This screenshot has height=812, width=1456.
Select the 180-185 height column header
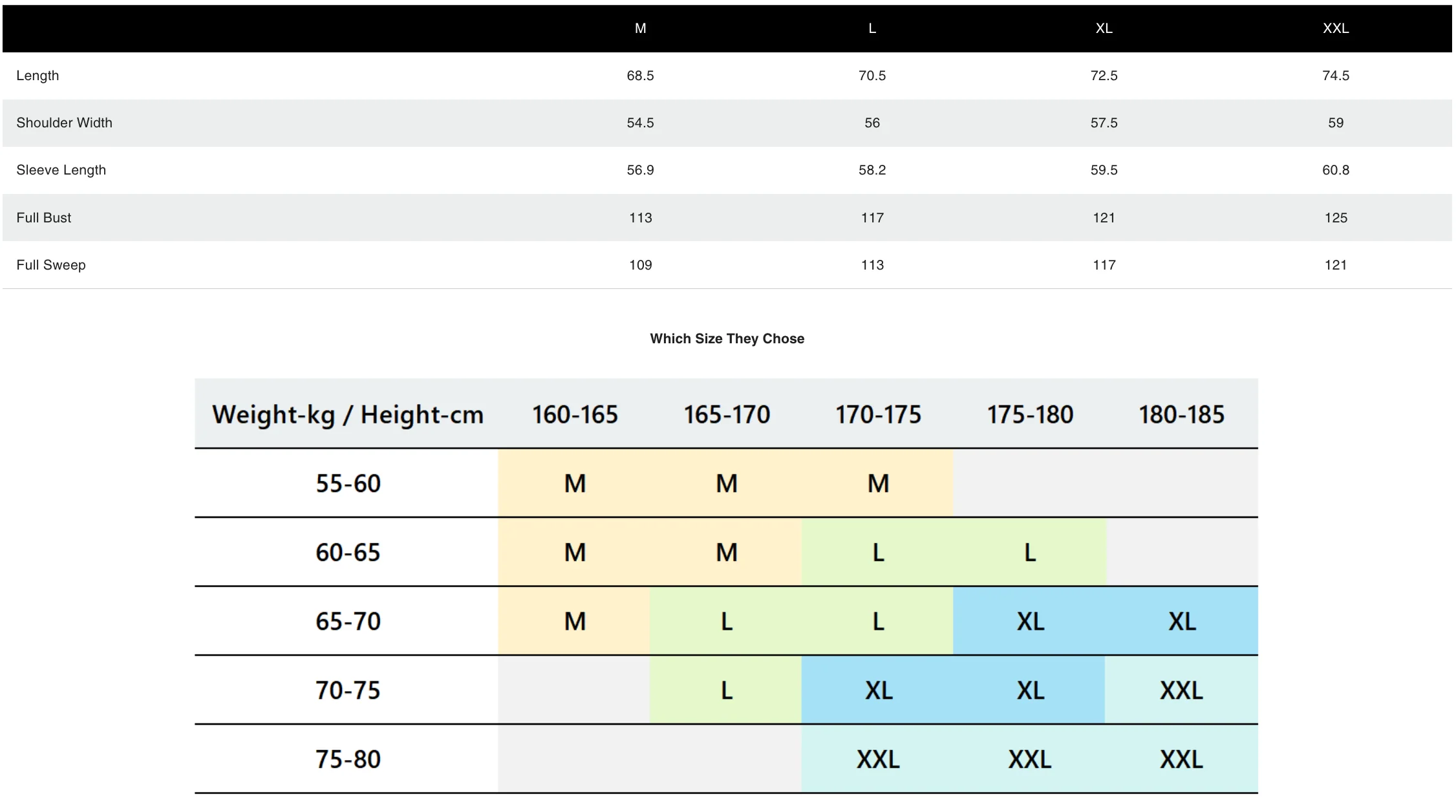pyautogui.click(x=1181, y=414)
